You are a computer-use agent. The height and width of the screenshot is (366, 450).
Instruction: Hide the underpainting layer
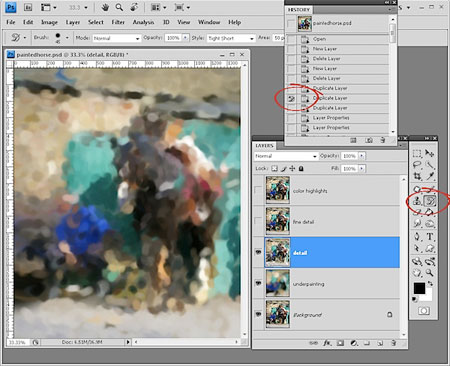coord(258,283)
